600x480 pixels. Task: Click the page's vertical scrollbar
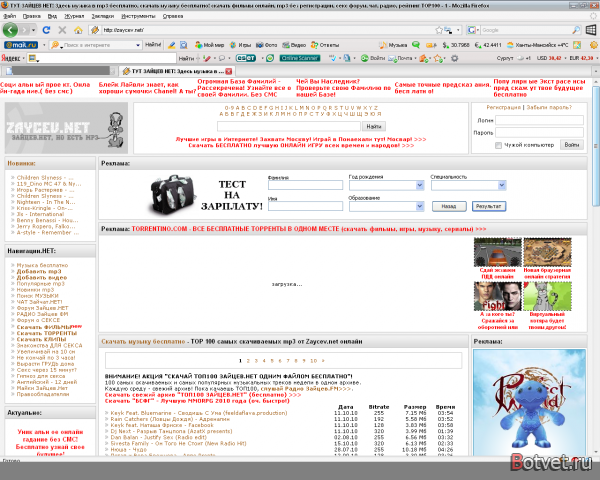click(595, 145)
